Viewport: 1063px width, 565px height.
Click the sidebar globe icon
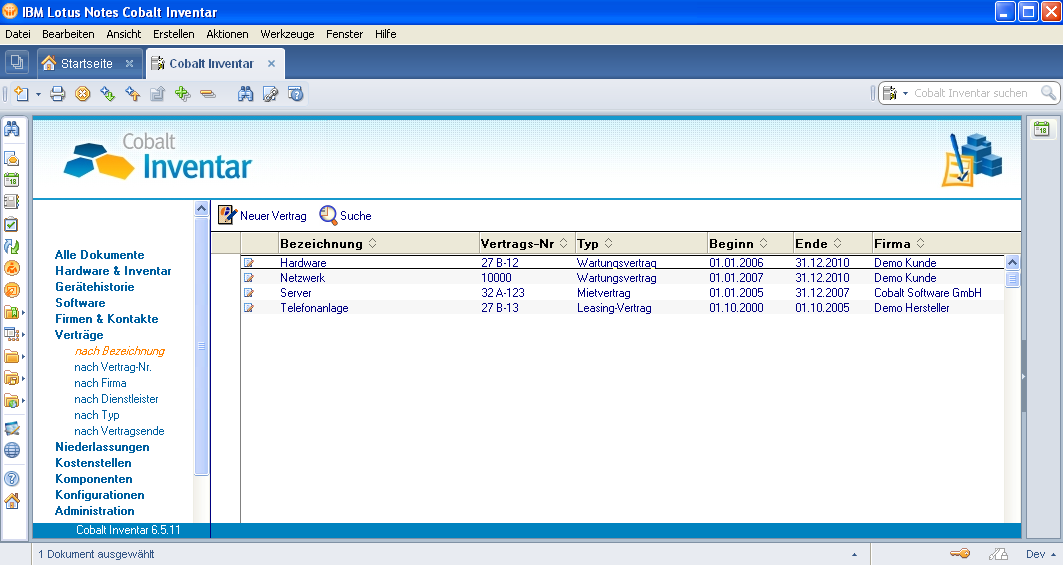click(x=12, y=450)
